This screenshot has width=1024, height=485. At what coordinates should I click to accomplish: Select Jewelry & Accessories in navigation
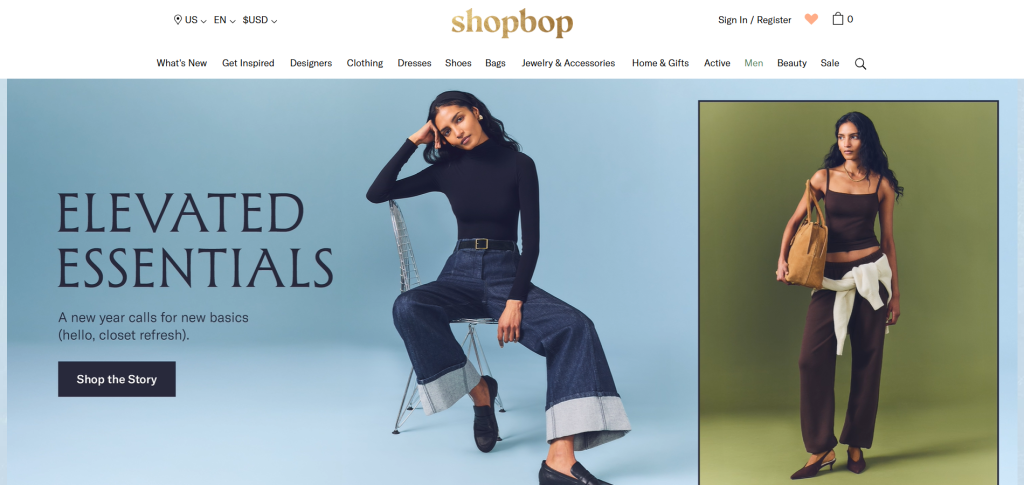point(568,63)
